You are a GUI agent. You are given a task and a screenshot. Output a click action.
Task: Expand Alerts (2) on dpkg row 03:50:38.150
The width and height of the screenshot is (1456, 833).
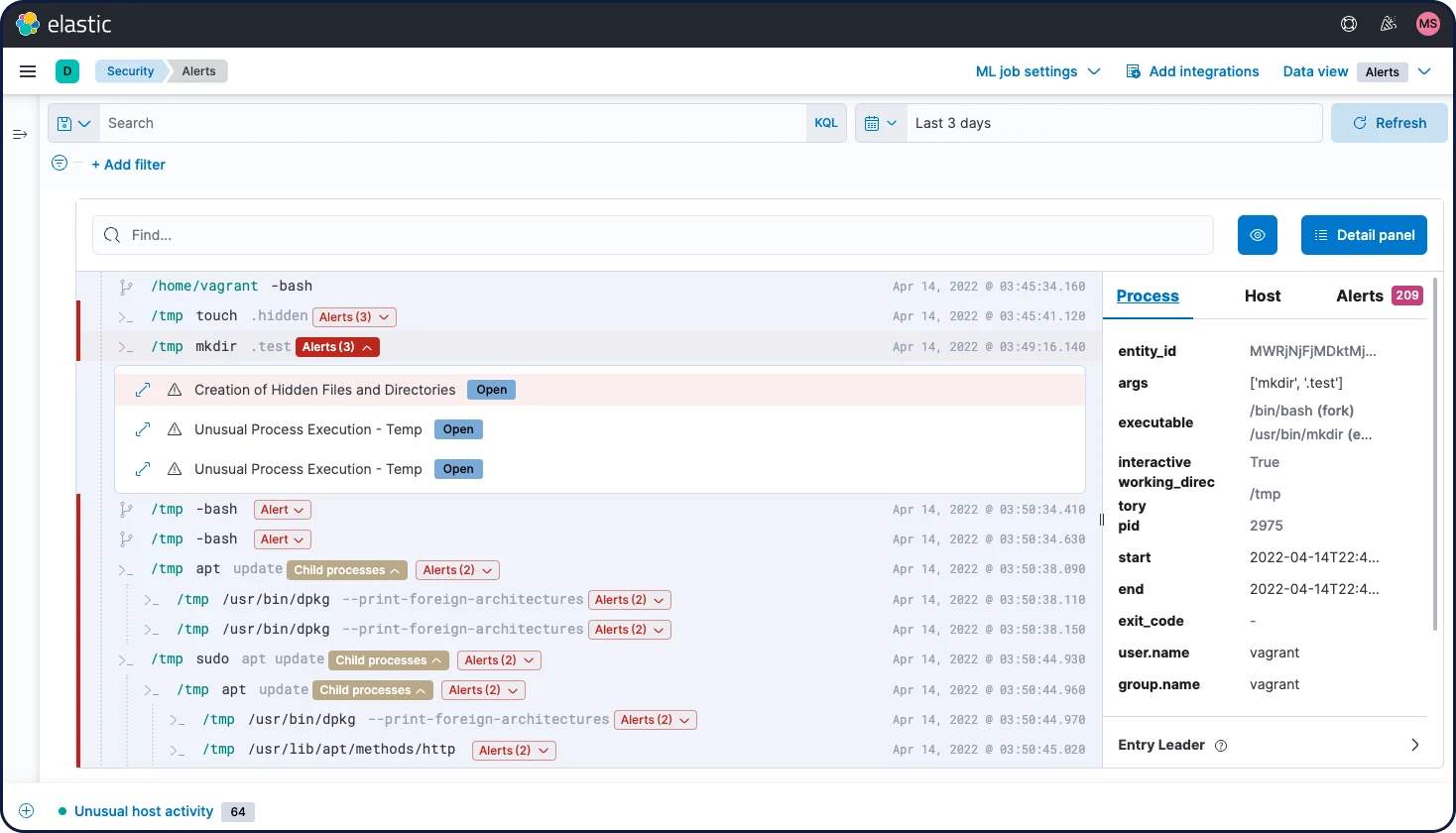coord(630,630)
